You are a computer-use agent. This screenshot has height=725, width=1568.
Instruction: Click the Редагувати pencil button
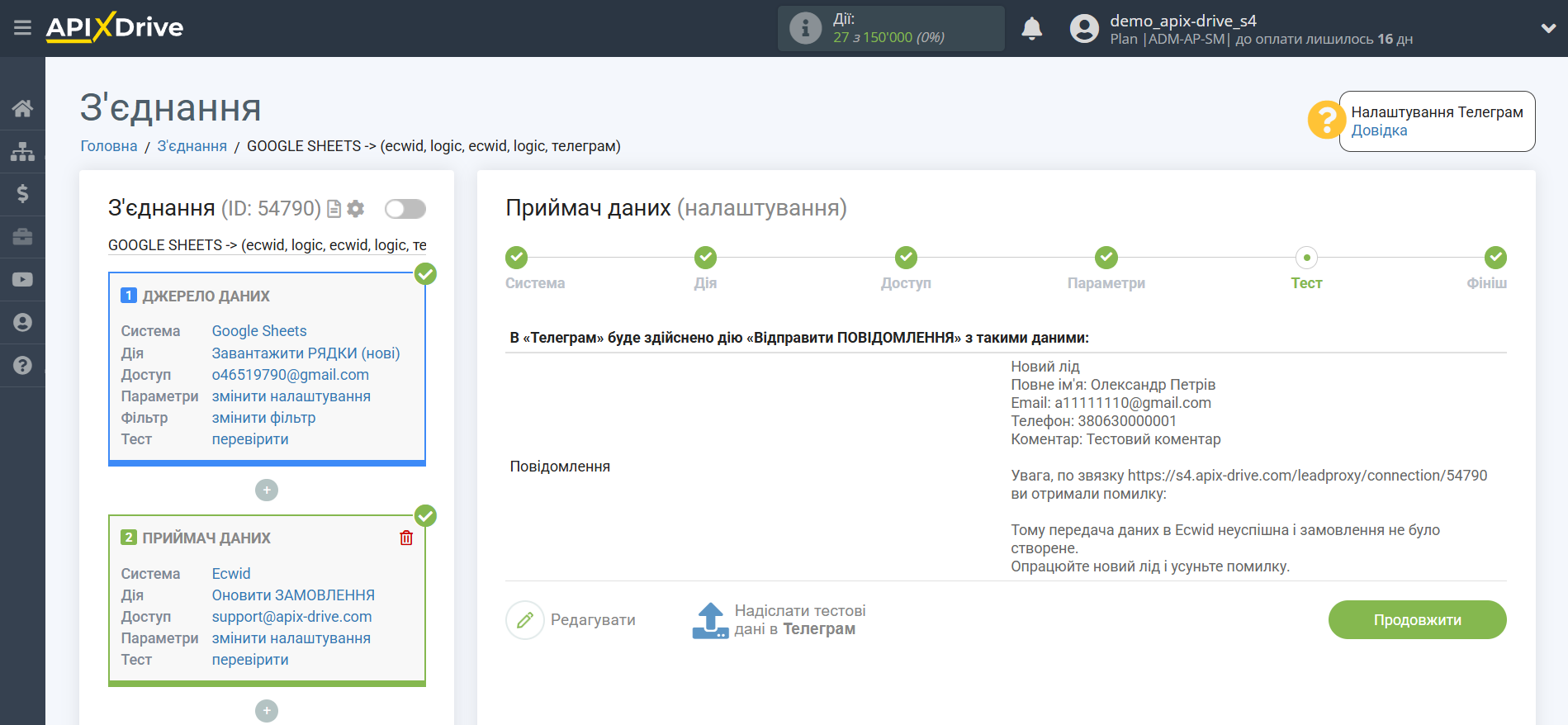click(571, 620)
